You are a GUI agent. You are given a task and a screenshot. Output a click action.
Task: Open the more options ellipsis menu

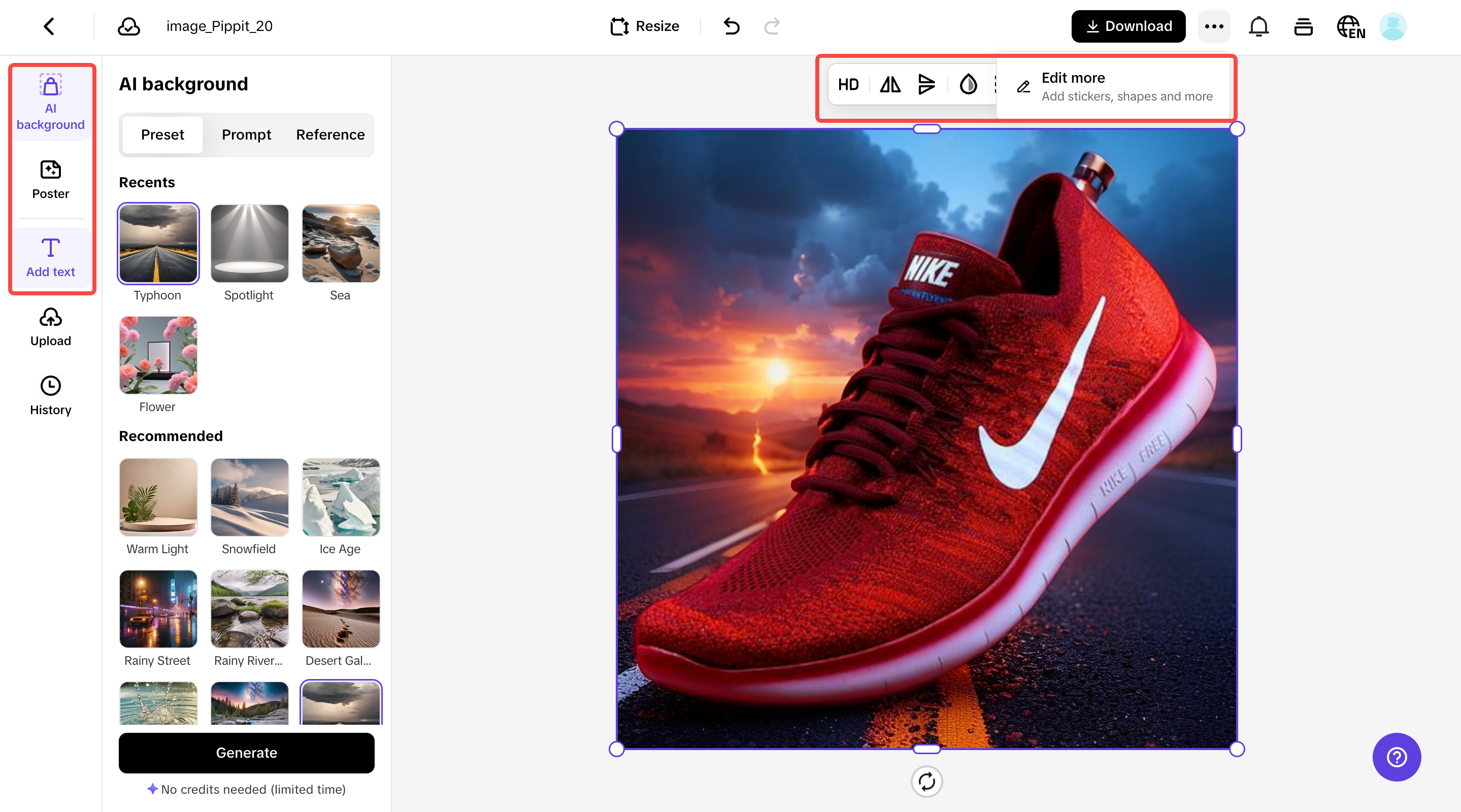tap(1214, 26)
